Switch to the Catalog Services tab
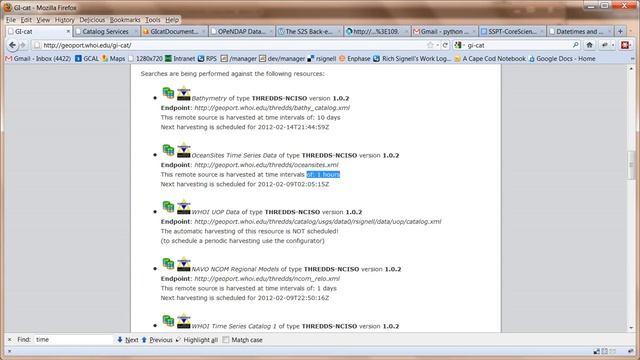The height and width of the screenshot is (360, 640). coord(107,31)
